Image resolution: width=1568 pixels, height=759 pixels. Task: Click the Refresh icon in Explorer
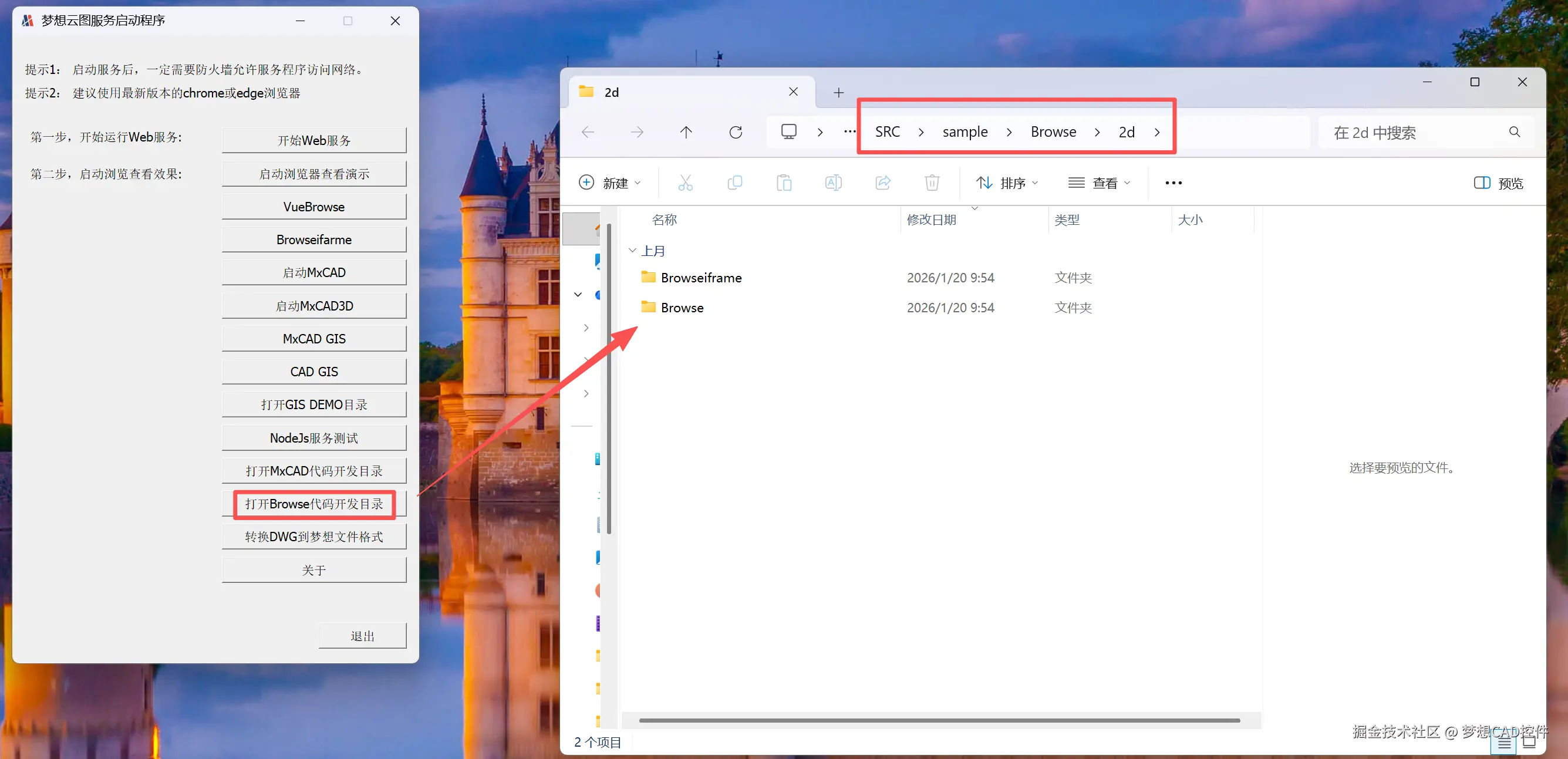736,132
